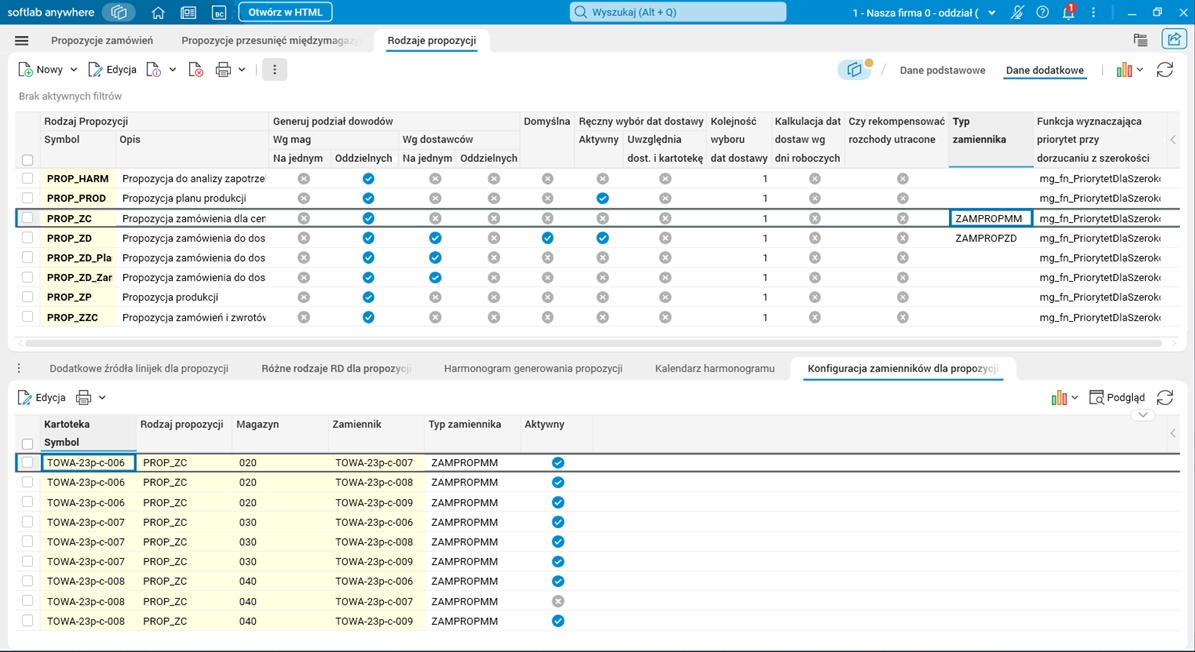Click the help question mark icon

coord(1043,13)
